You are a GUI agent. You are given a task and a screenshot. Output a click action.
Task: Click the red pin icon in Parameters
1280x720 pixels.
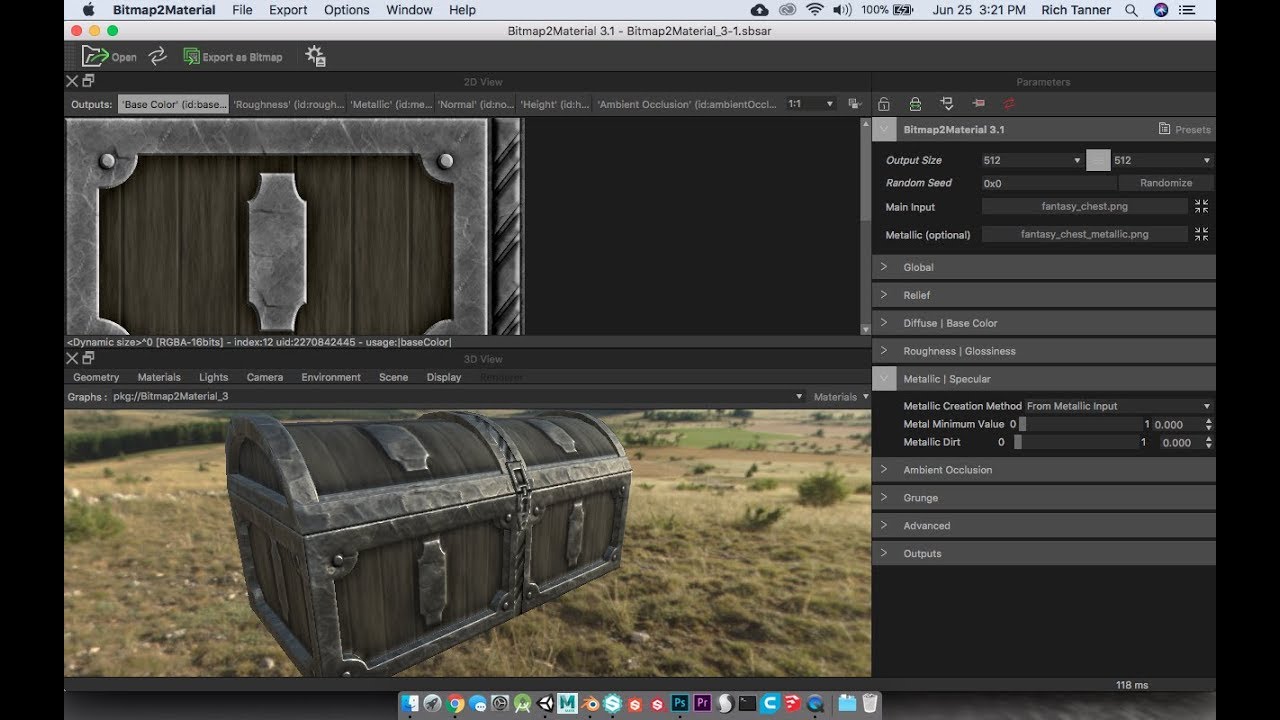[978, 103]
